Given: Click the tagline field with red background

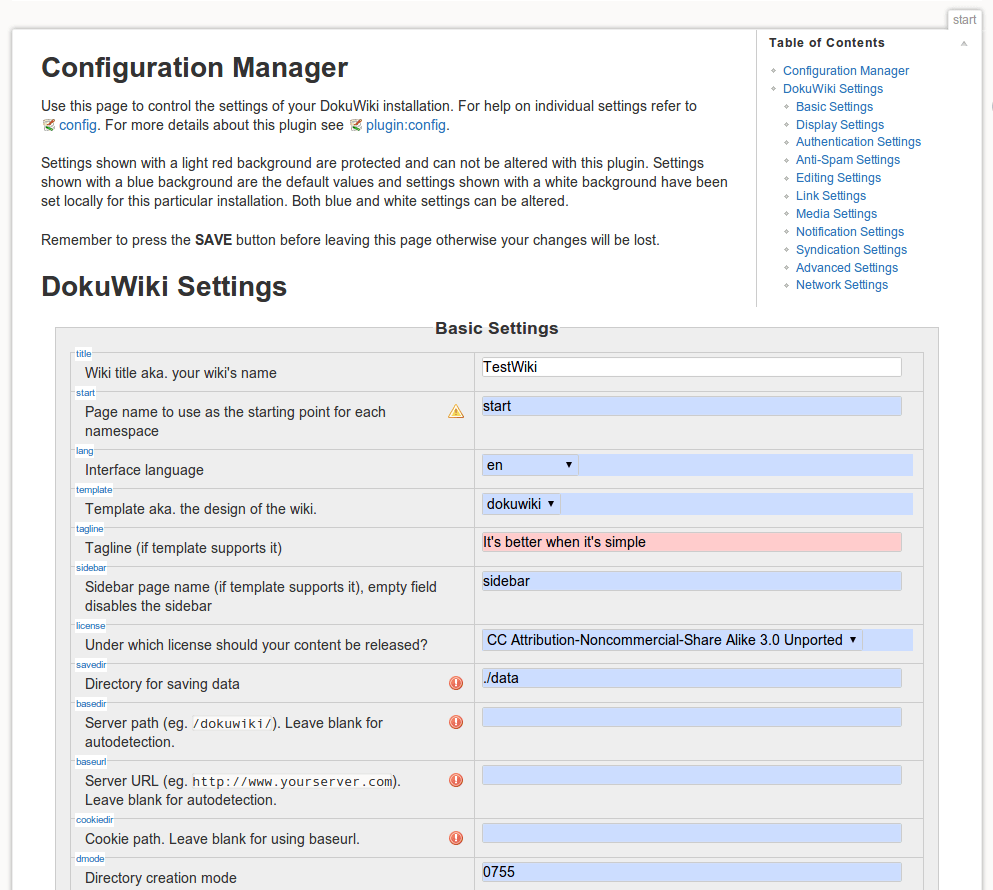Looking at the screenshot, I should coord(692,542).
